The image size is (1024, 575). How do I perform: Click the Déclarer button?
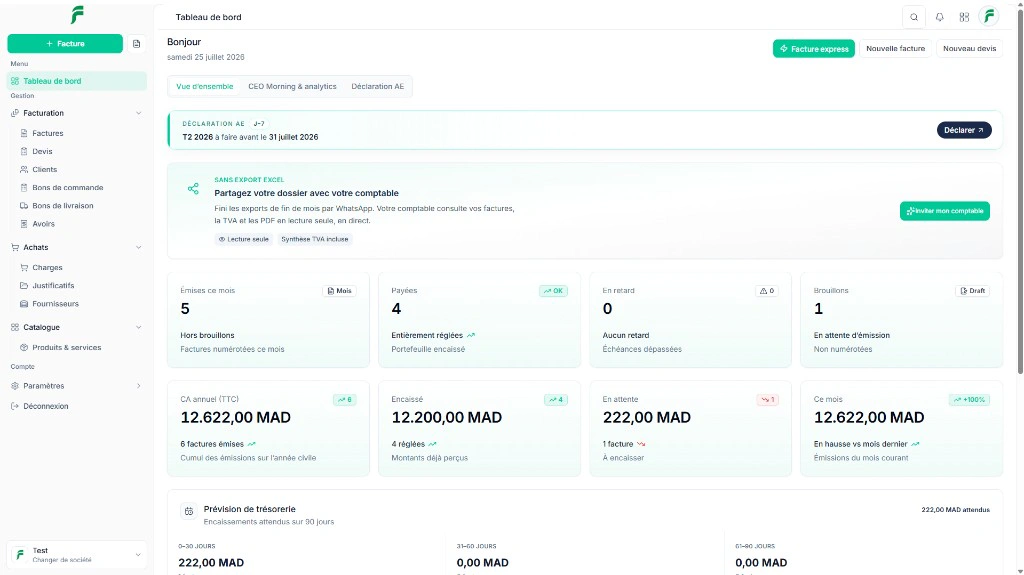964,130
